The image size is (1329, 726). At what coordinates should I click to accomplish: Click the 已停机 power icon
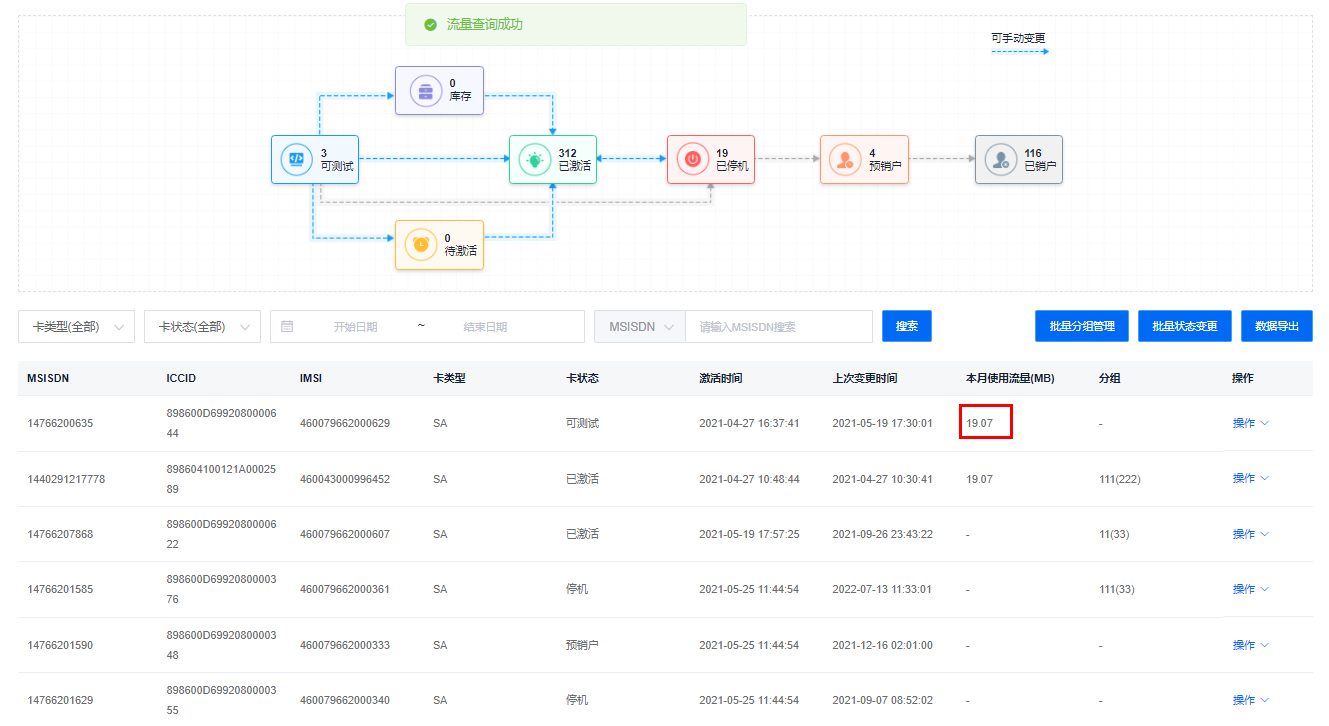[x=692, y=159]
